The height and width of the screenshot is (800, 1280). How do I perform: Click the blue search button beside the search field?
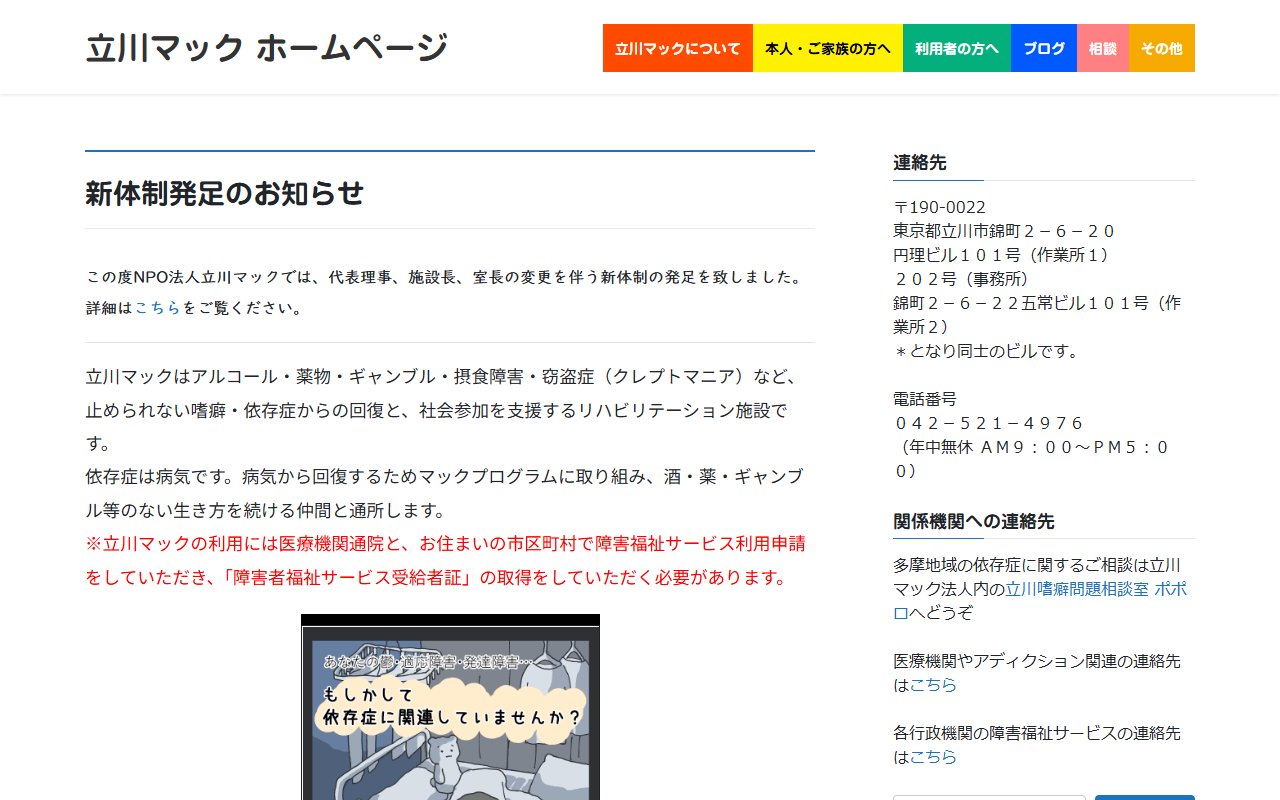(x=1145, y=797)
